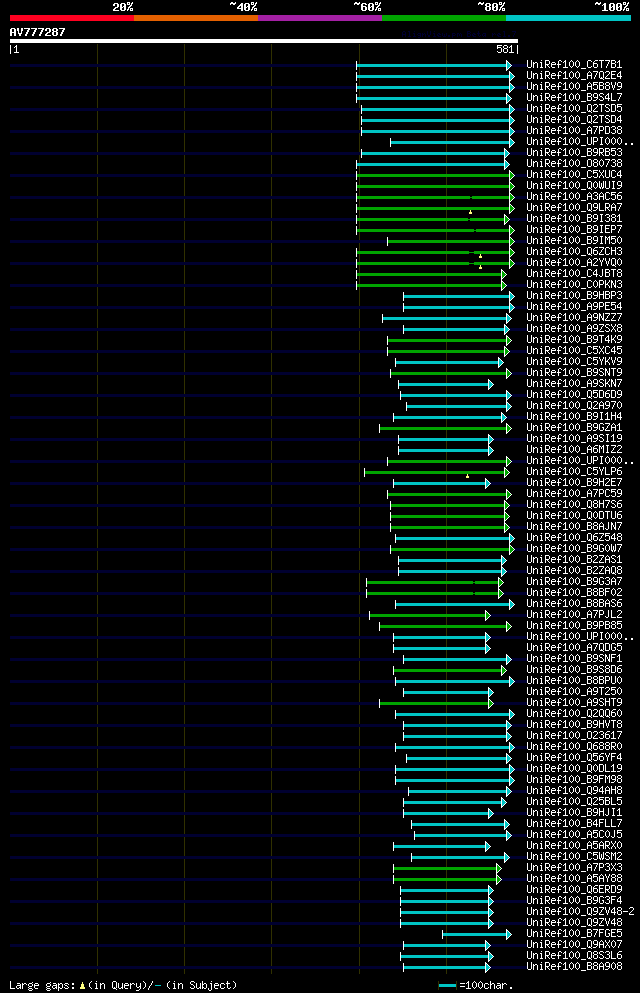Open hit UniRef100_A7Q2E4
Image resolution: width=640 pixels, height=993 pixels.
pyautogui.click(x=574, y=75)
